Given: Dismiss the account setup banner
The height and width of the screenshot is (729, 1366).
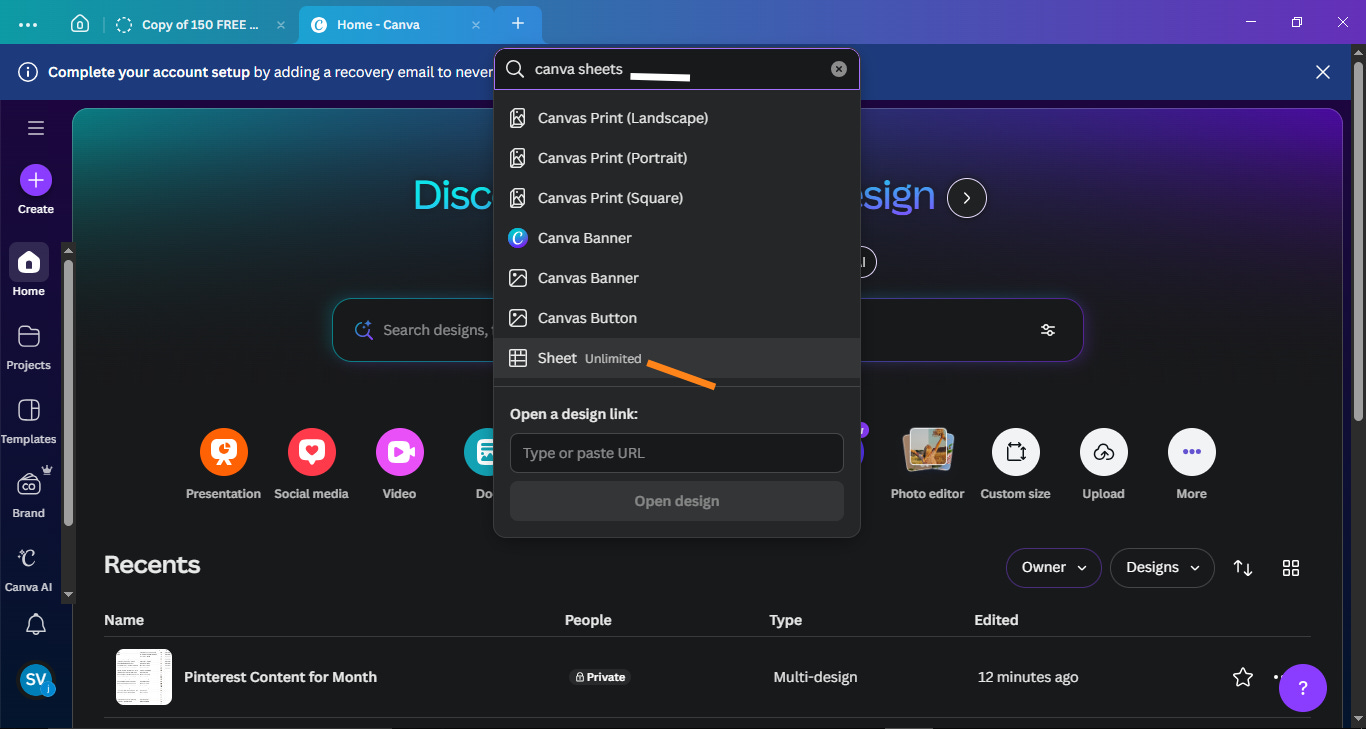Looking at the screenshot, I should pos(1323,72).
